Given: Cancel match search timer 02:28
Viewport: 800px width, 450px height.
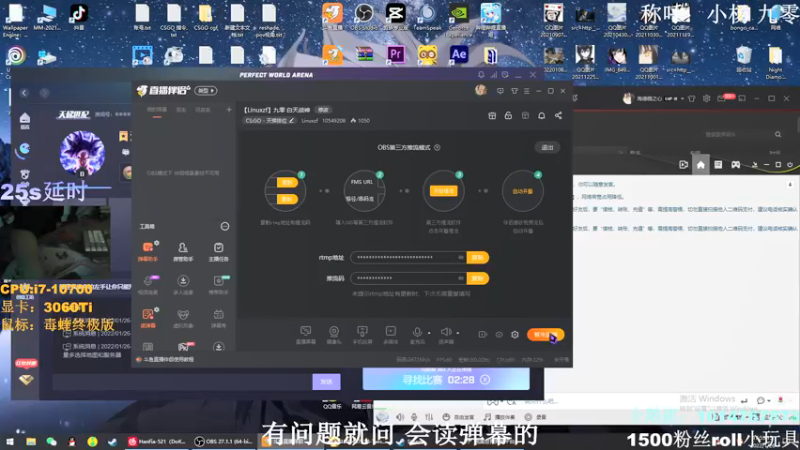Looking at the screenshot, I should (x=485, y=380).
